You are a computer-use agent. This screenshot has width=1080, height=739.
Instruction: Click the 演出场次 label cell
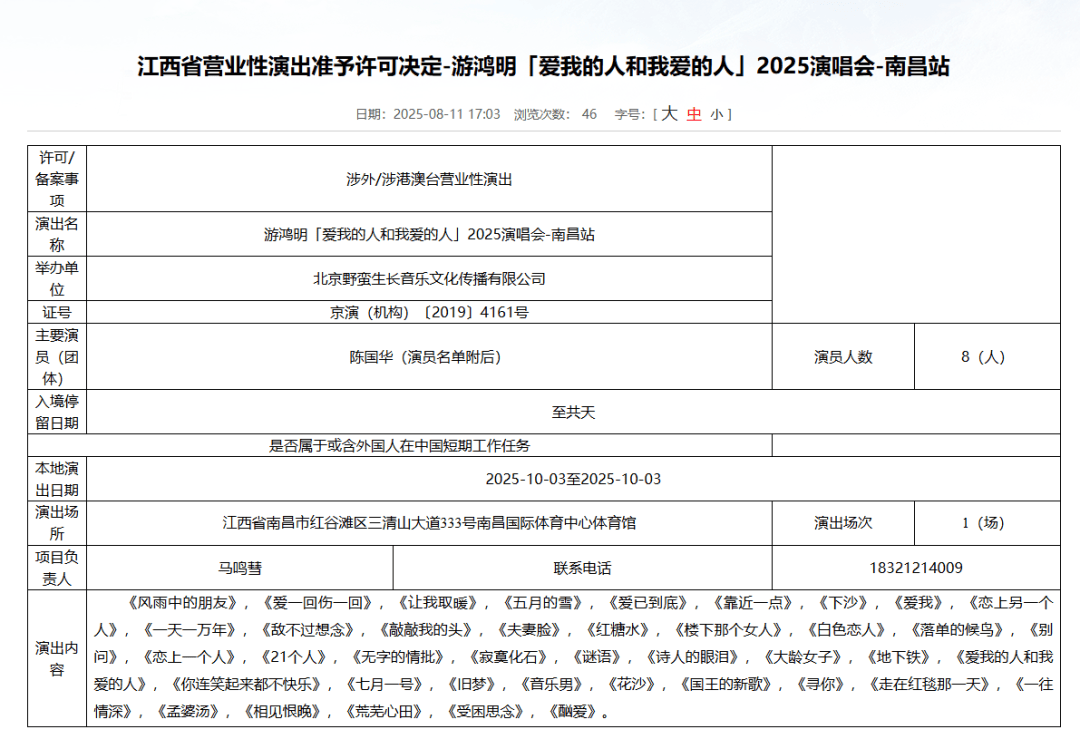pos(843,523)
